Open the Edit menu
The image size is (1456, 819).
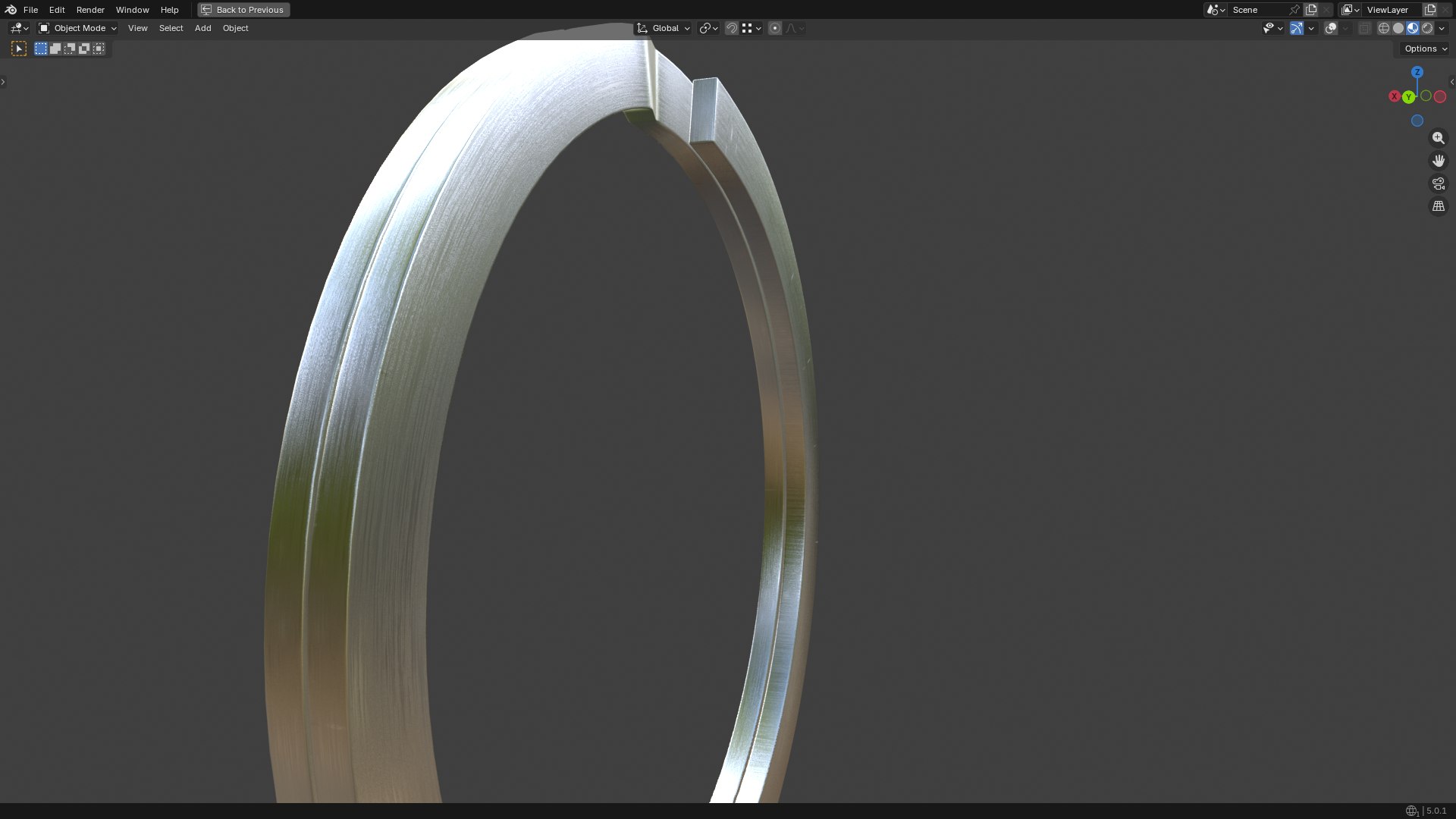(57, 10)
